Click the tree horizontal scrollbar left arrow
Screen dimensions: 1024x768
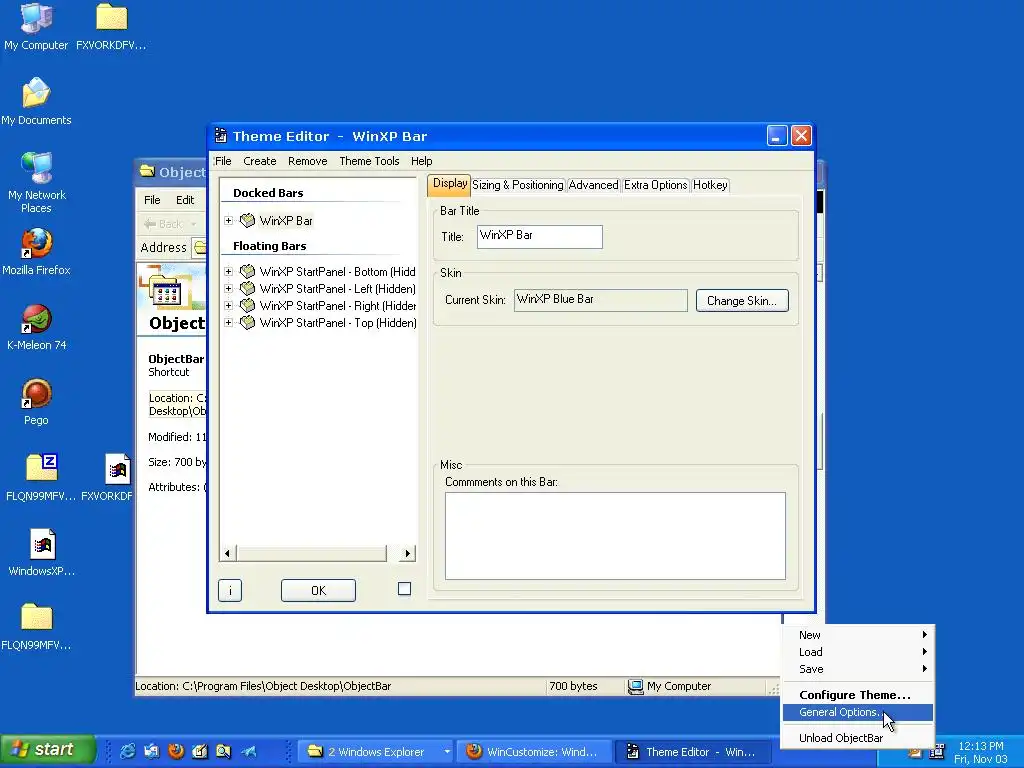pyautogui.click(x=227, y=553)
